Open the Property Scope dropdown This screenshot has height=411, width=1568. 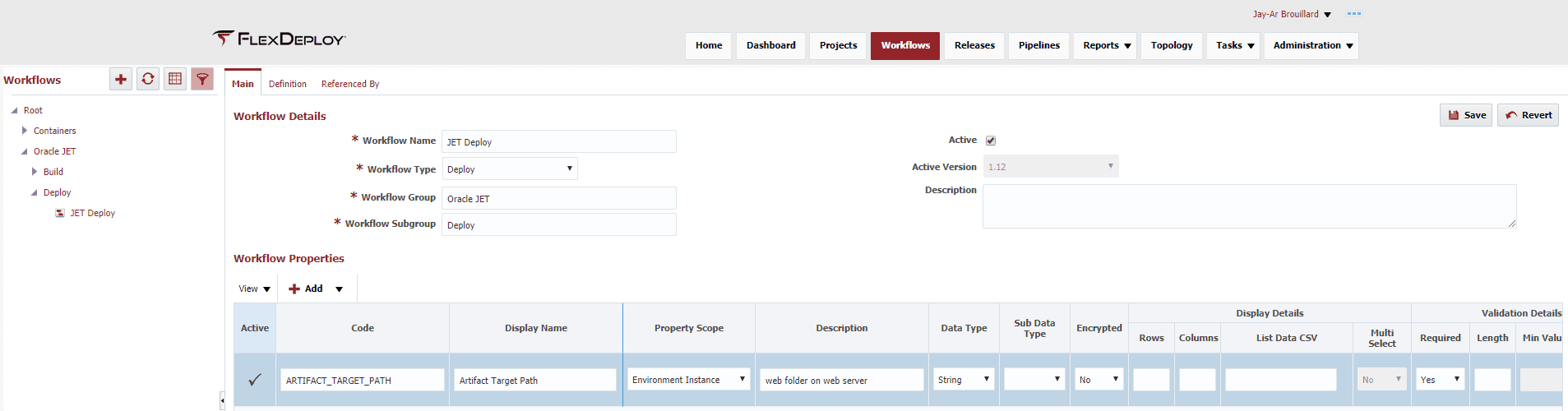tap(689, 379)
